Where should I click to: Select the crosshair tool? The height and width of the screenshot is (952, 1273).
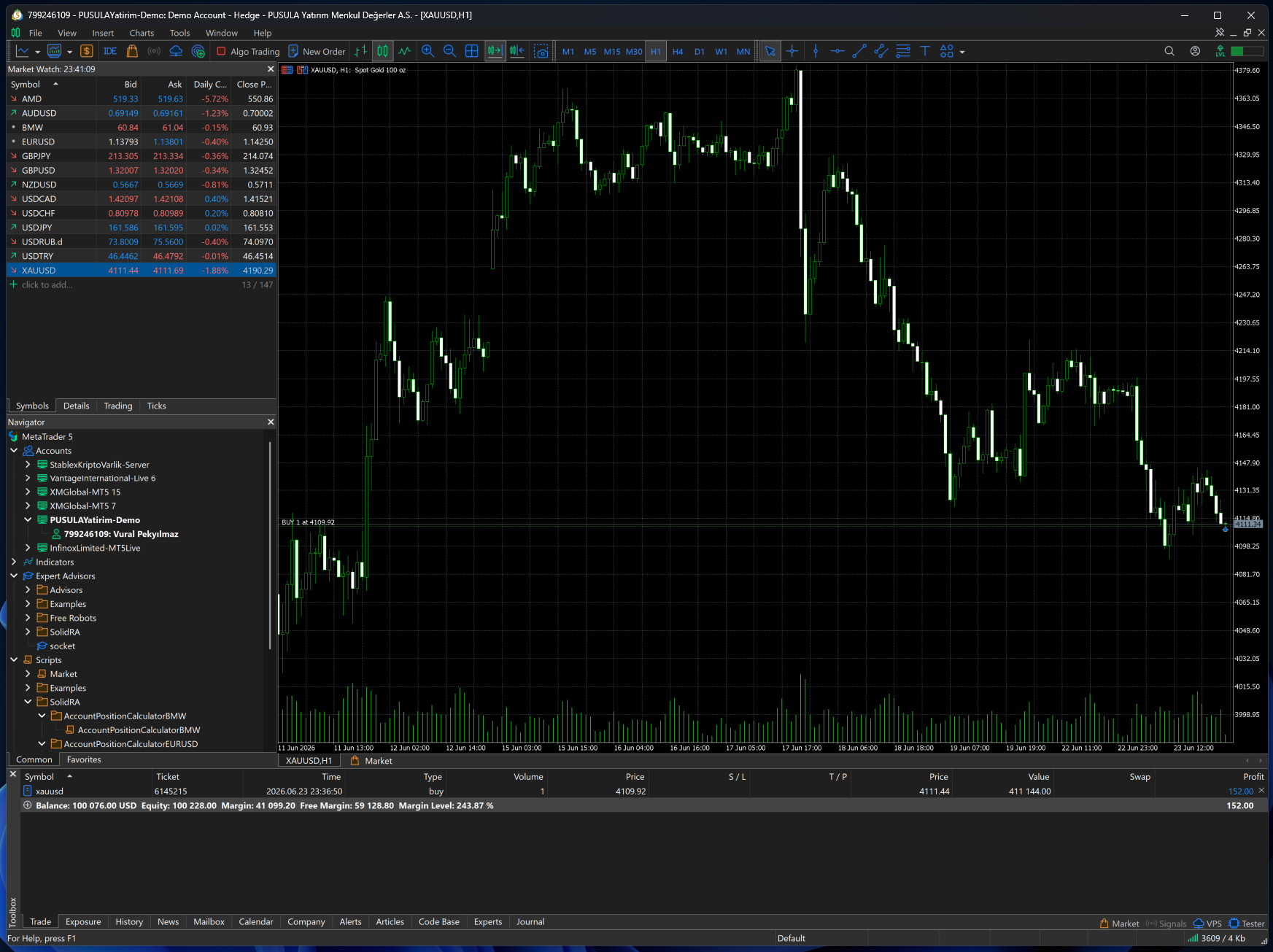click(792, 51)
